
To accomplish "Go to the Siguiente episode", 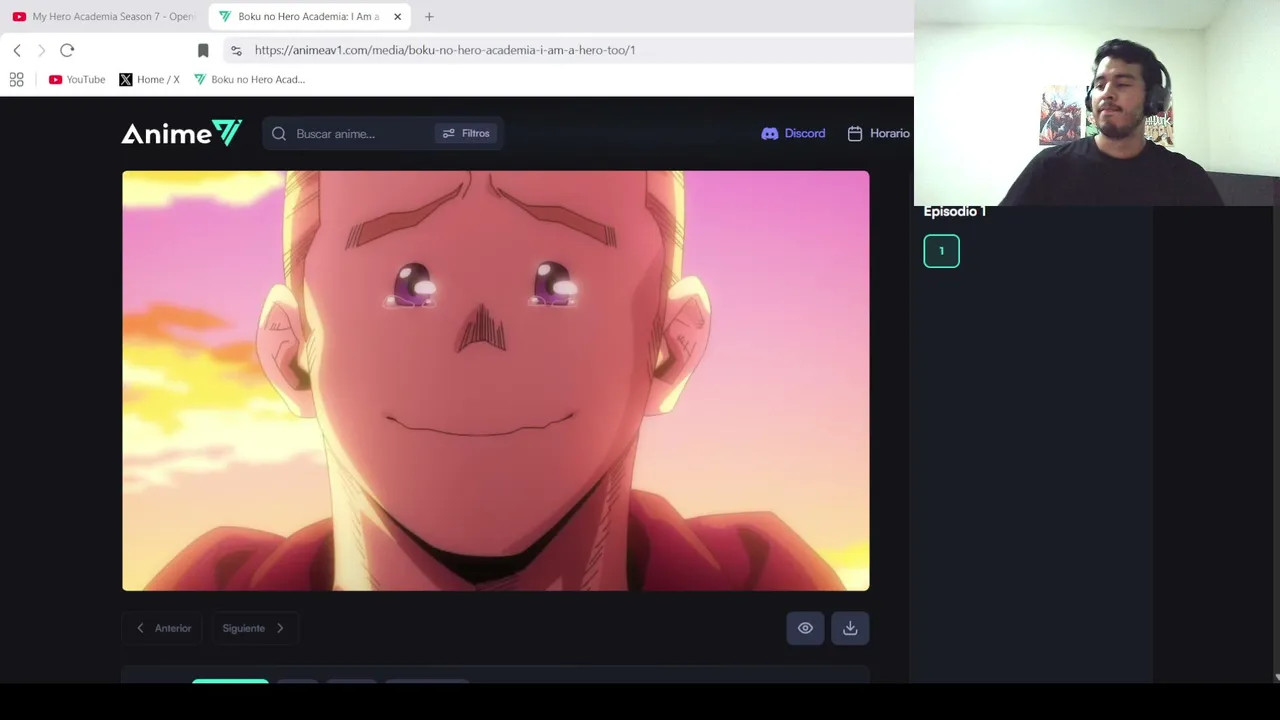I will (253, 628).
